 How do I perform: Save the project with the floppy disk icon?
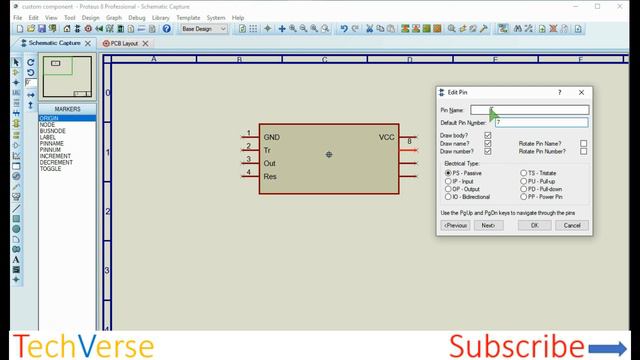pos(42,29)
